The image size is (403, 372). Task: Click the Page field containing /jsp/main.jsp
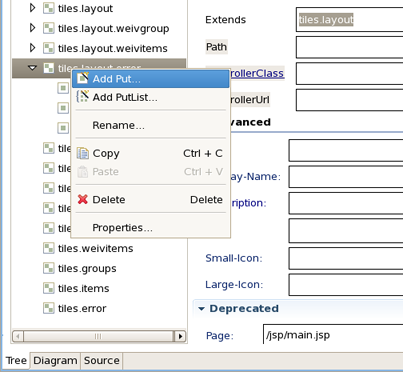click(333, 334)
